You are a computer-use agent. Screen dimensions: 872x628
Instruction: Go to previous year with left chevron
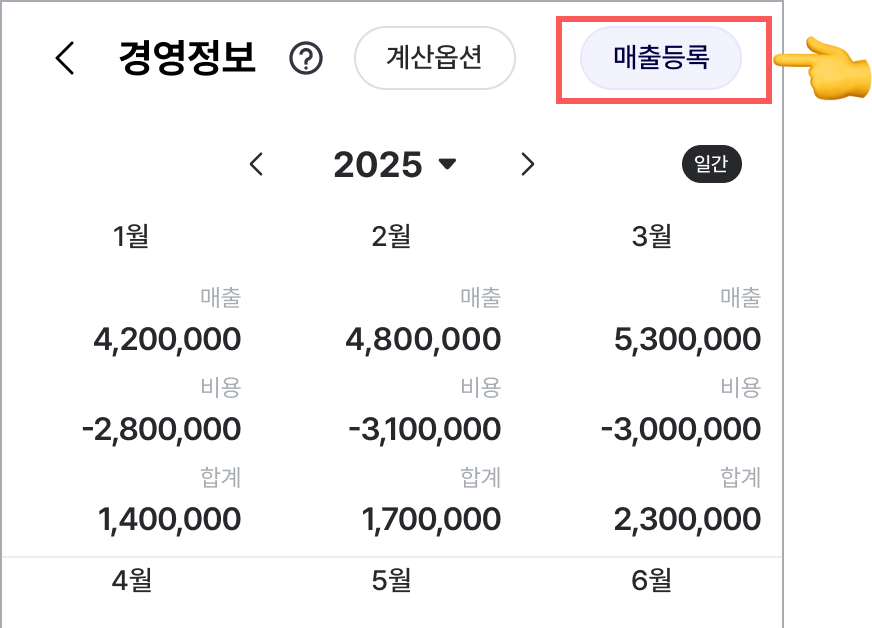[x=256, y=164]
